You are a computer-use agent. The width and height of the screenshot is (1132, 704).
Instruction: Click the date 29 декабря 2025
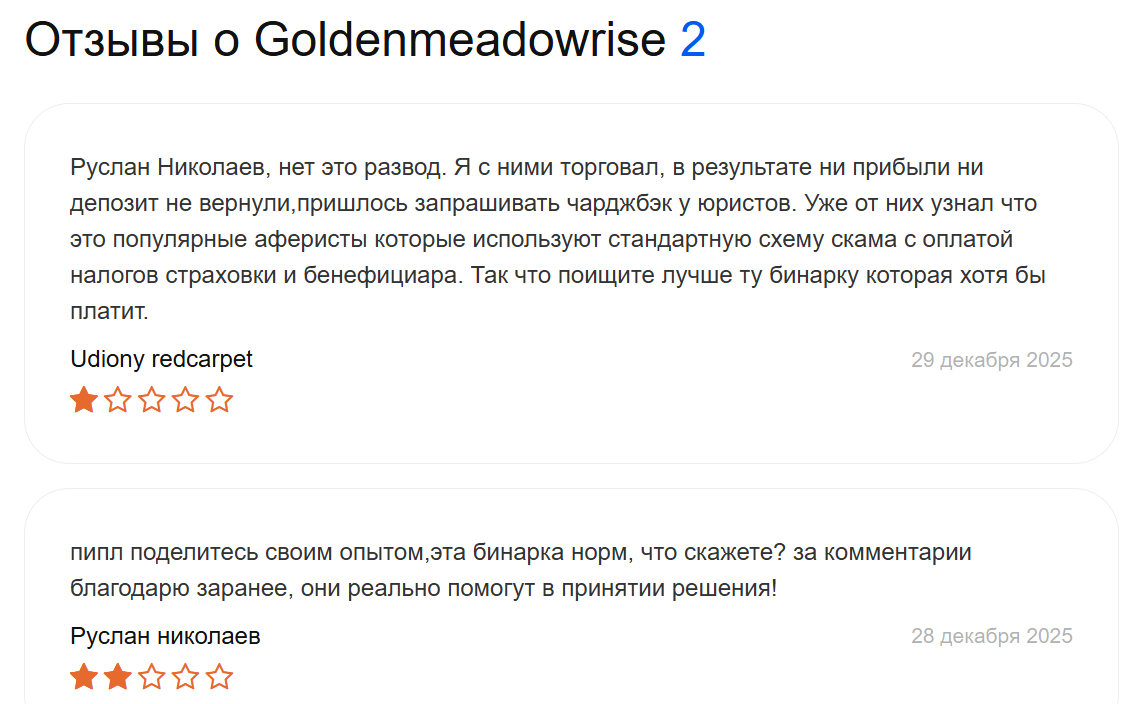pyautogui.click(x=991, y=360)
